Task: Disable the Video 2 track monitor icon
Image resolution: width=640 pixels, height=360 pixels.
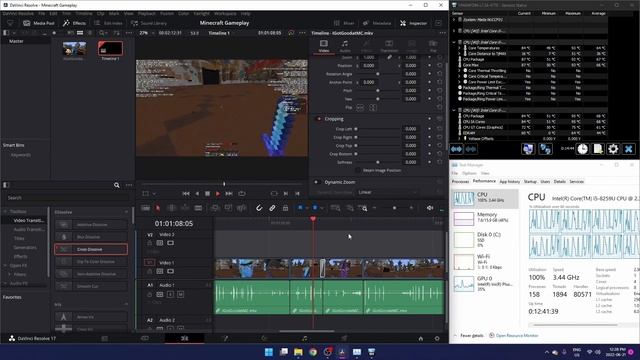Action: coord(170,243)
